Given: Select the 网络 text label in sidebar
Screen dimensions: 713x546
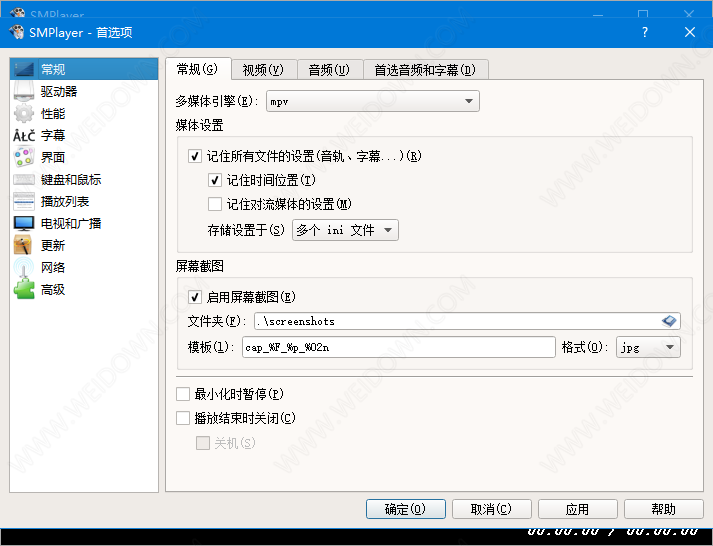Looking at the screenshot, I should tap(53, 267).
